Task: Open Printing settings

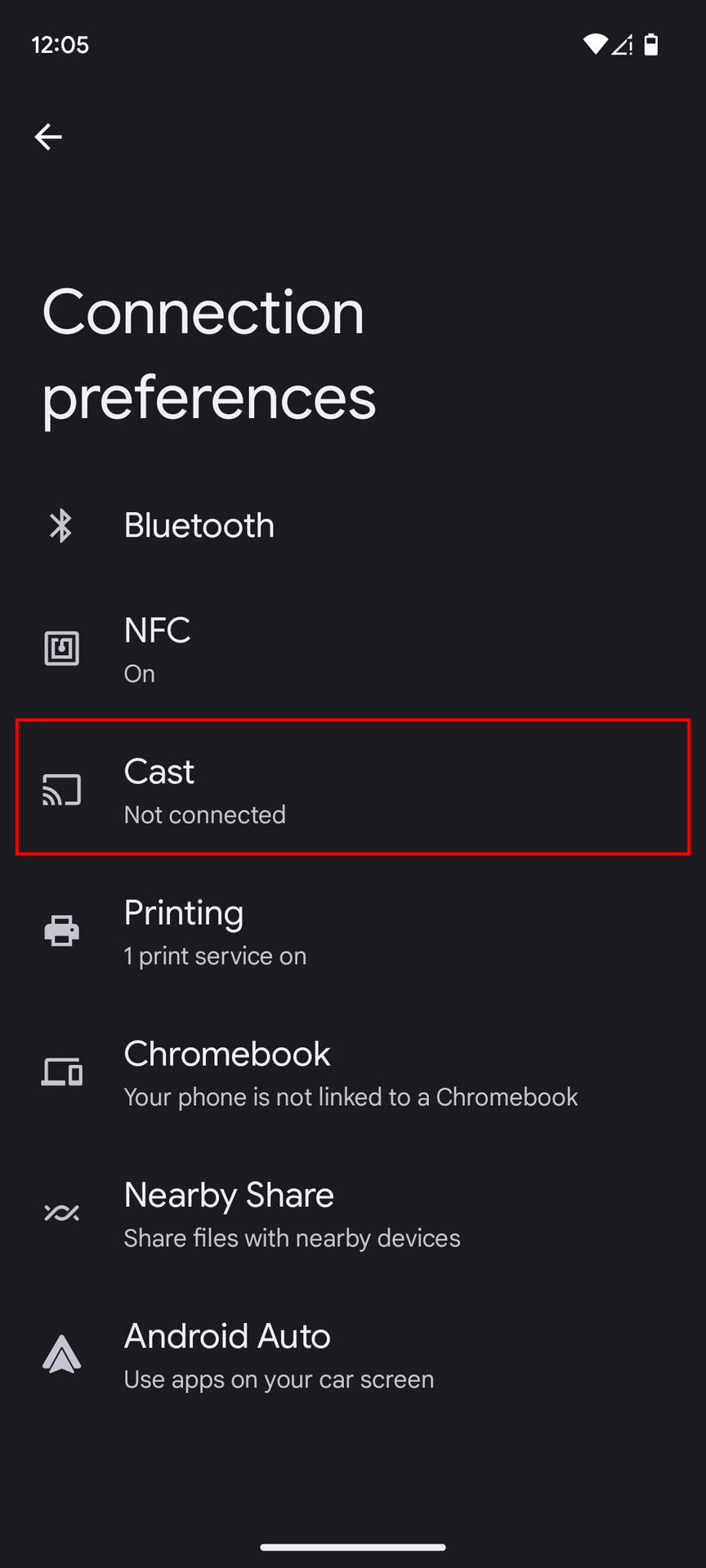Action: tap(184, 913)
